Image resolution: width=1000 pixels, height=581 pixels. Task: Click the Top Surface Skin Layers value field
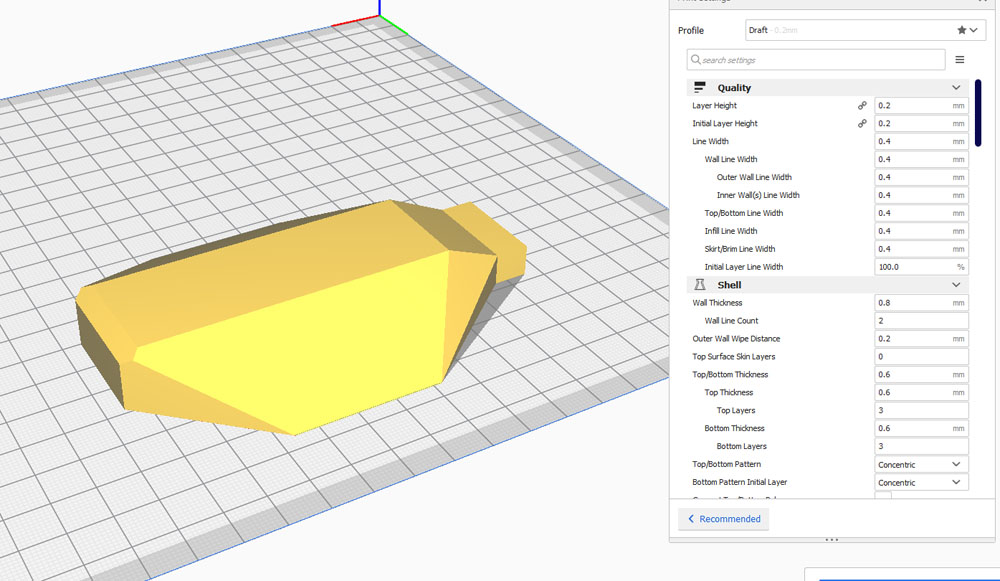(x=921, y=356)
